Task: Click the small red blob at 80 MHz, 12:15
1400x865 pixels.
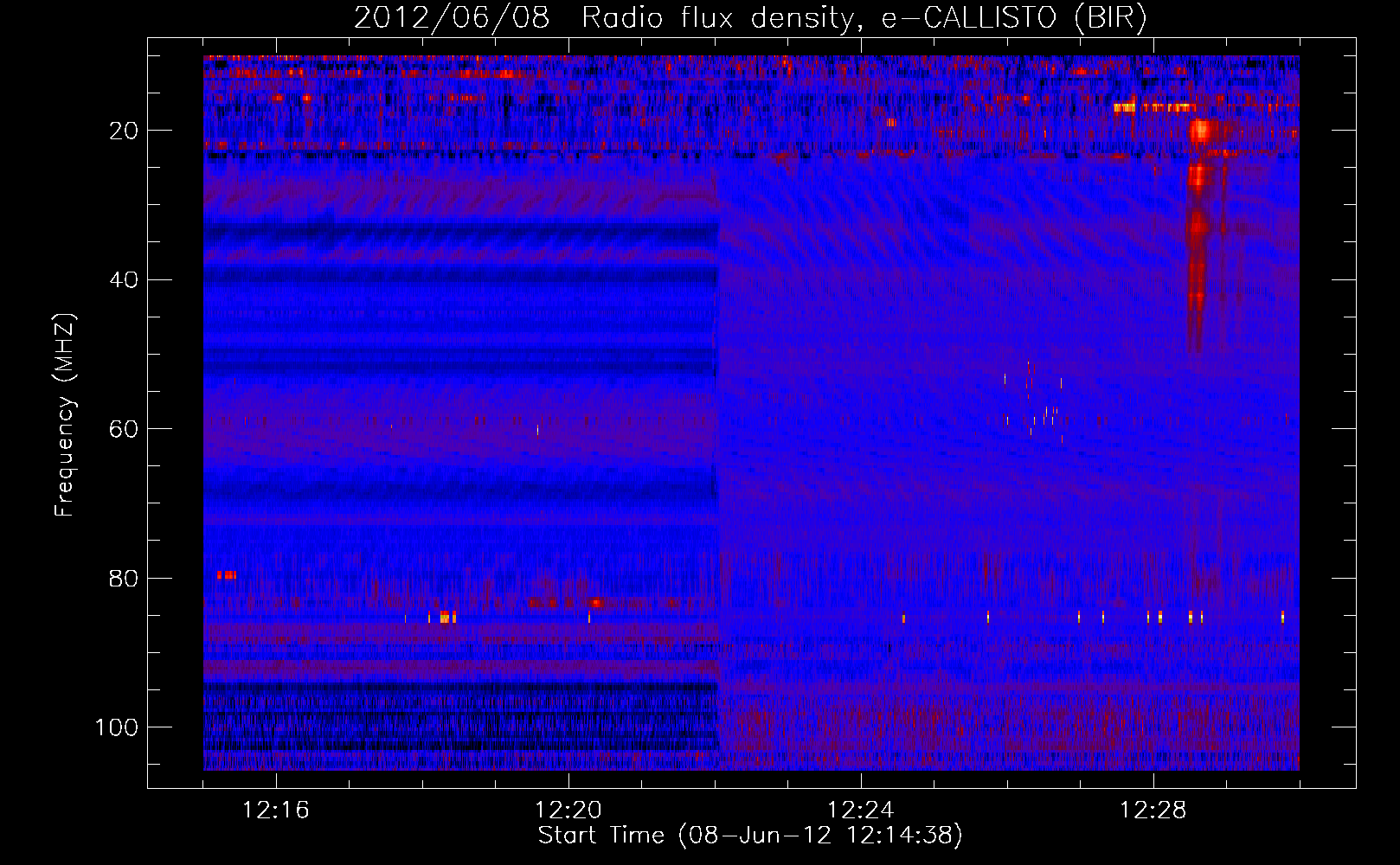Action: click(227, 574)
